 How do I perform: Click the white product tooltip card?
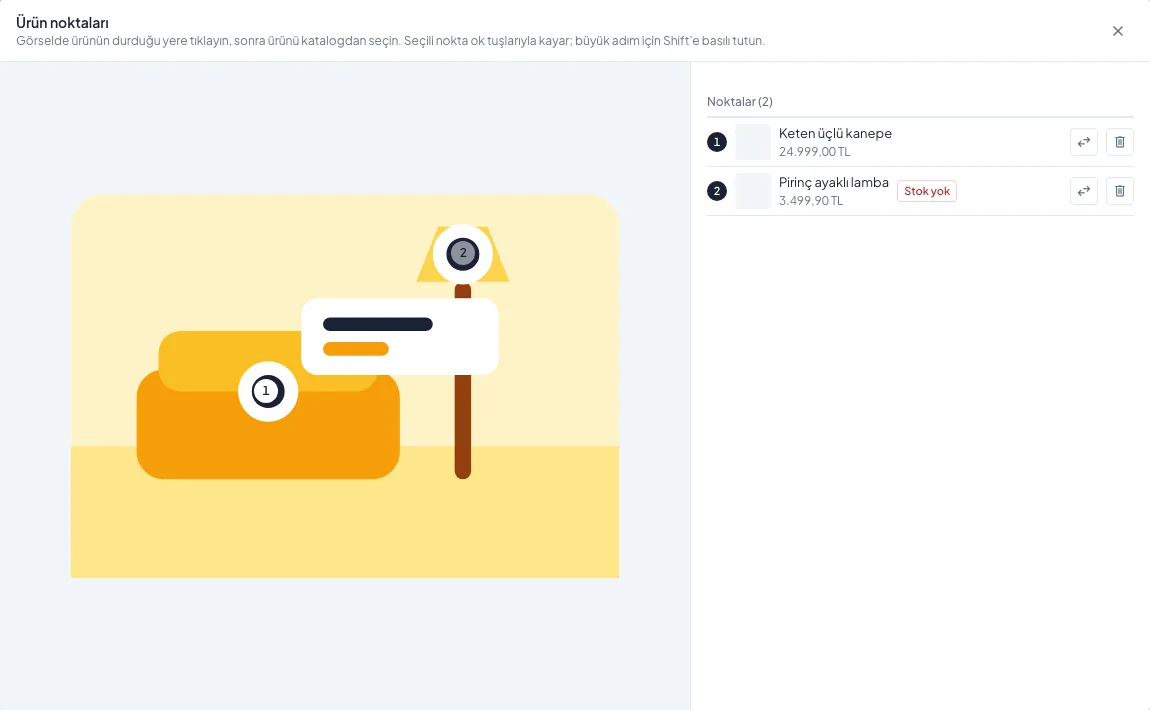[x=400, y=337]
